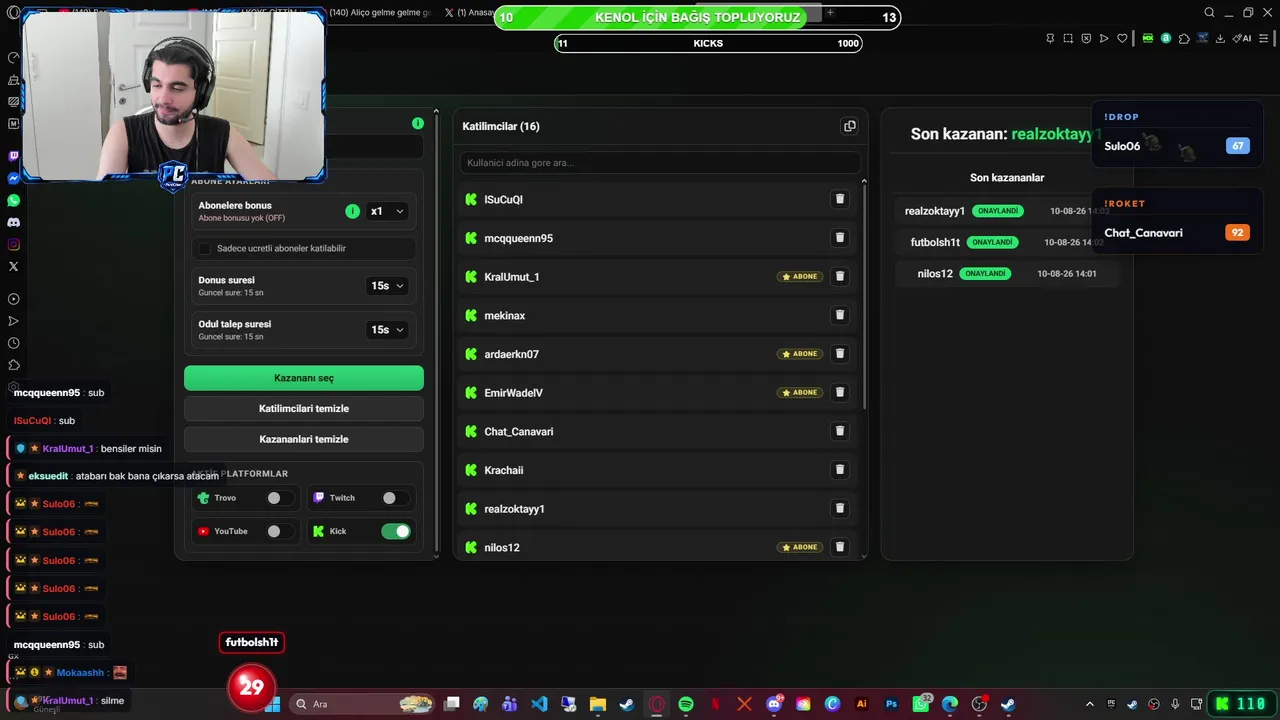Open the Odul talep suresi 15s dropdown
This screenshot has width=1280, height=720.
(x=387, y=330)
